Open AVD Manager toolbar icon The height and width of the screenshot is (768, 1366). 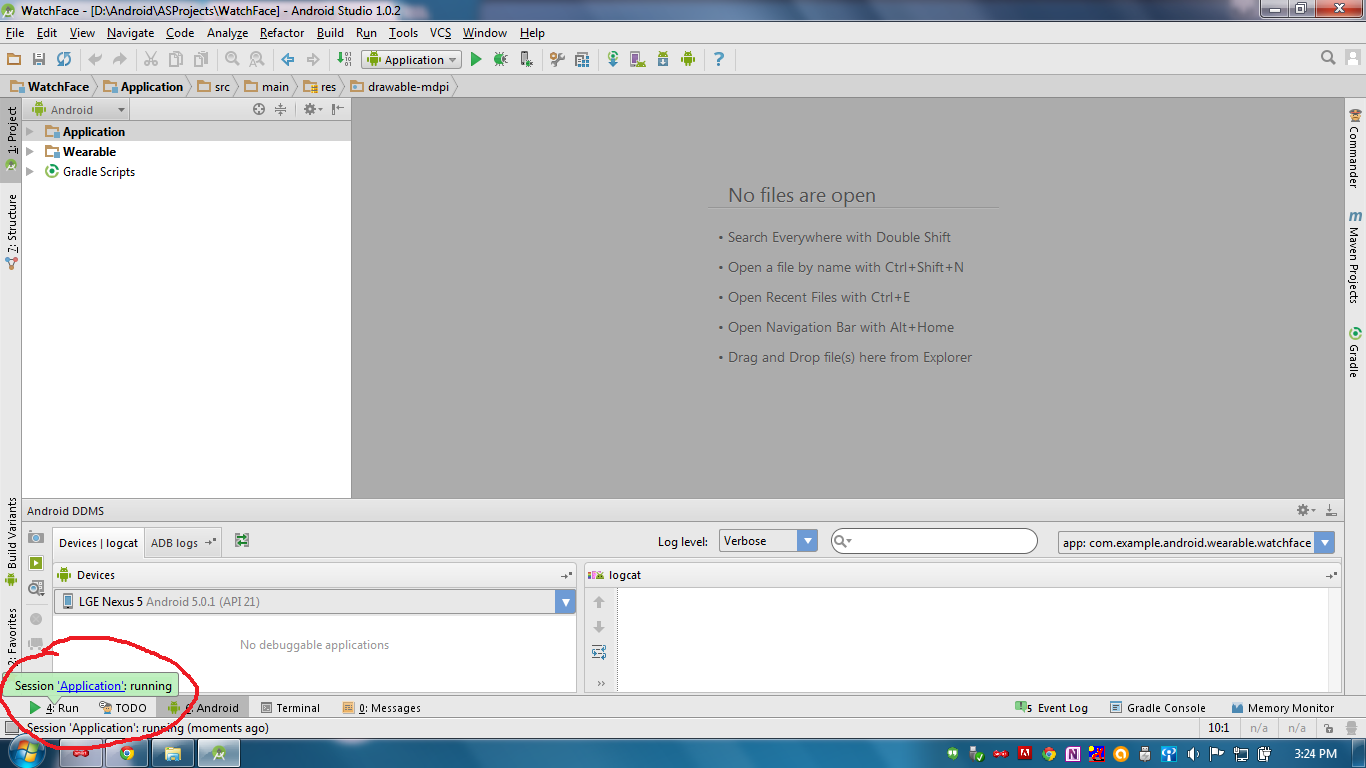click(x=638, y=60)
